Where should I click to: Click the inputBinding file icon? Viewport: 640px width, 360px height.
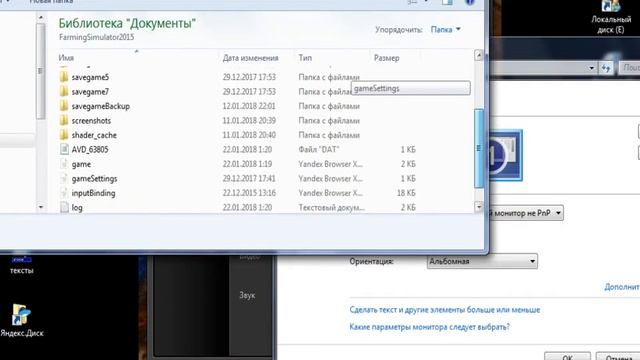[x=64, y=193]
